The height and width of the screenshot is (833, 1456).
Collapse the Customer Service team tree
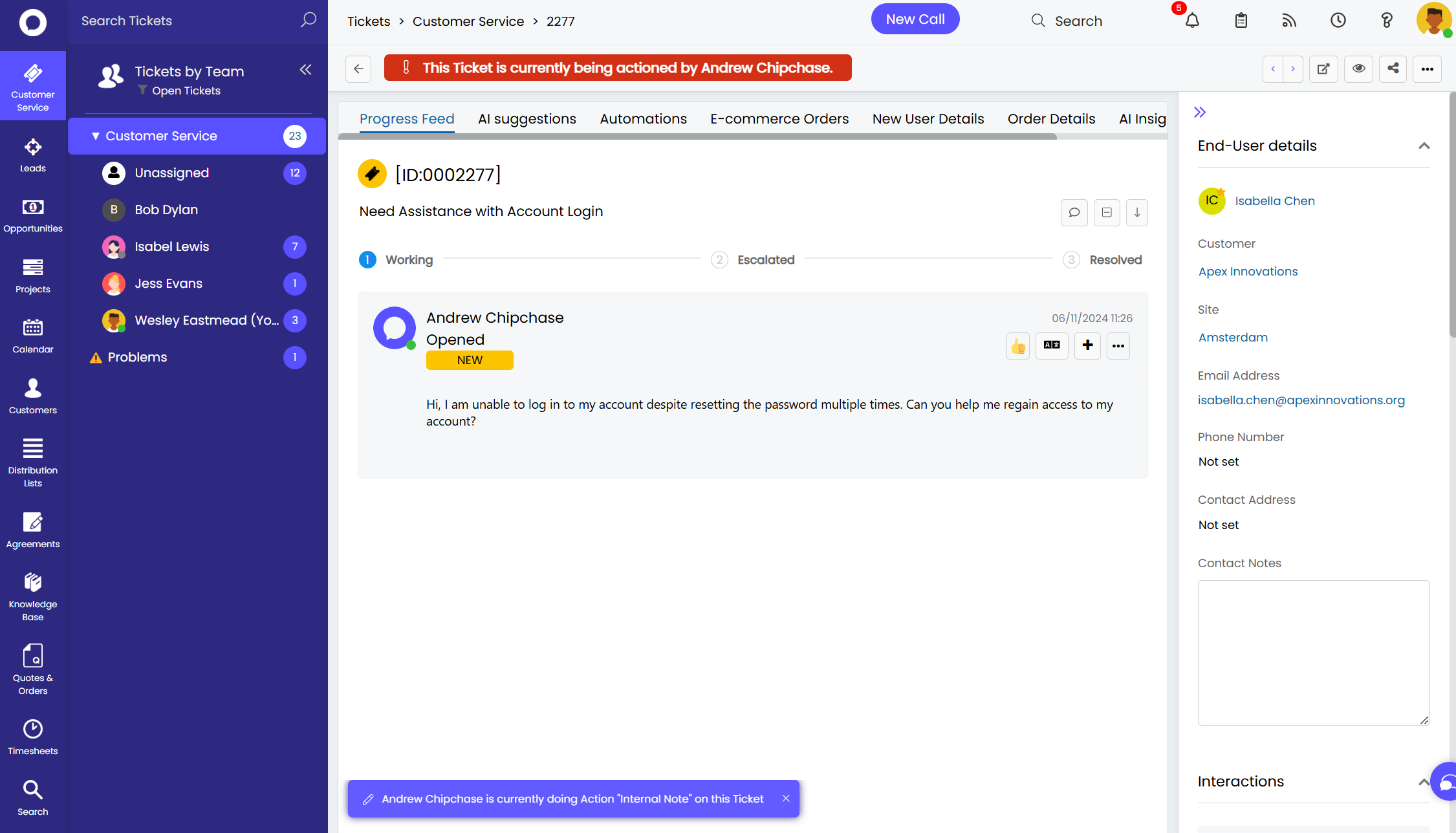coord(96,136)
